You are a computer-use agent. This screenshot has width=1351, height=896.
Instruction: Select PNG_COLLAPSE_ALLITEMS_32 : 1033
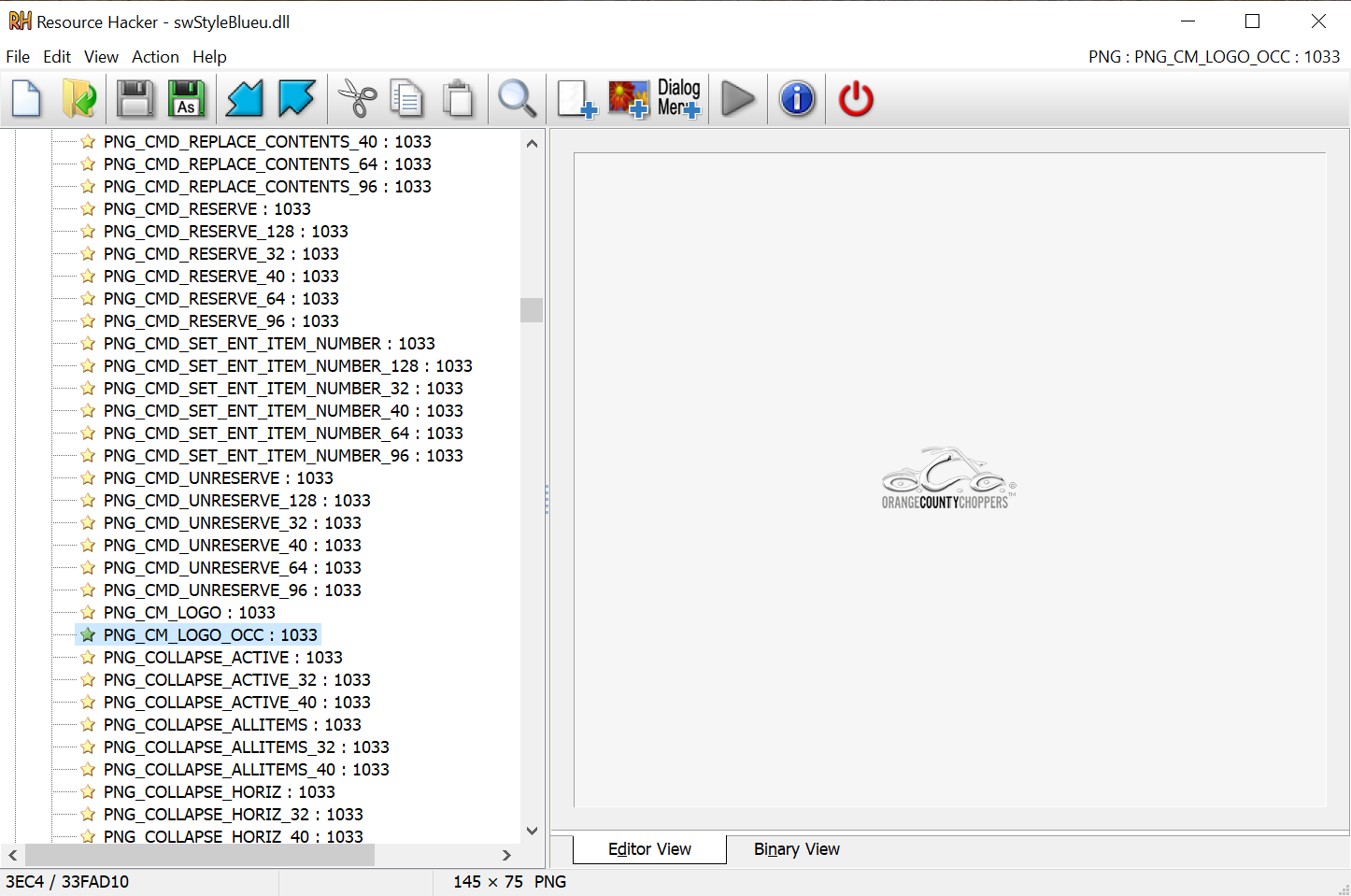click(246, 747)
